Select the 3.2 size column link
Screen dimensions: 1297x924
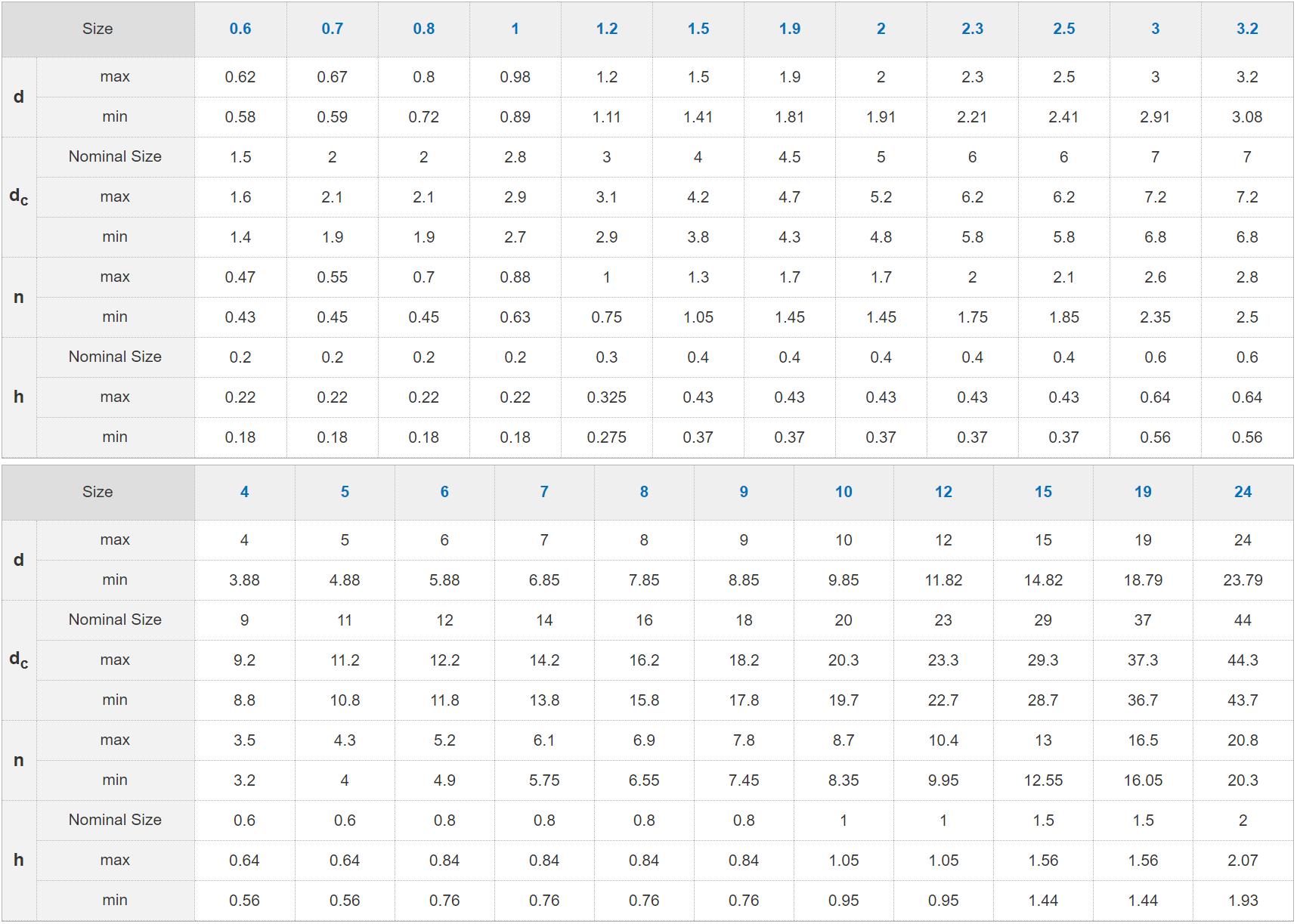(x=1246, y=29)
